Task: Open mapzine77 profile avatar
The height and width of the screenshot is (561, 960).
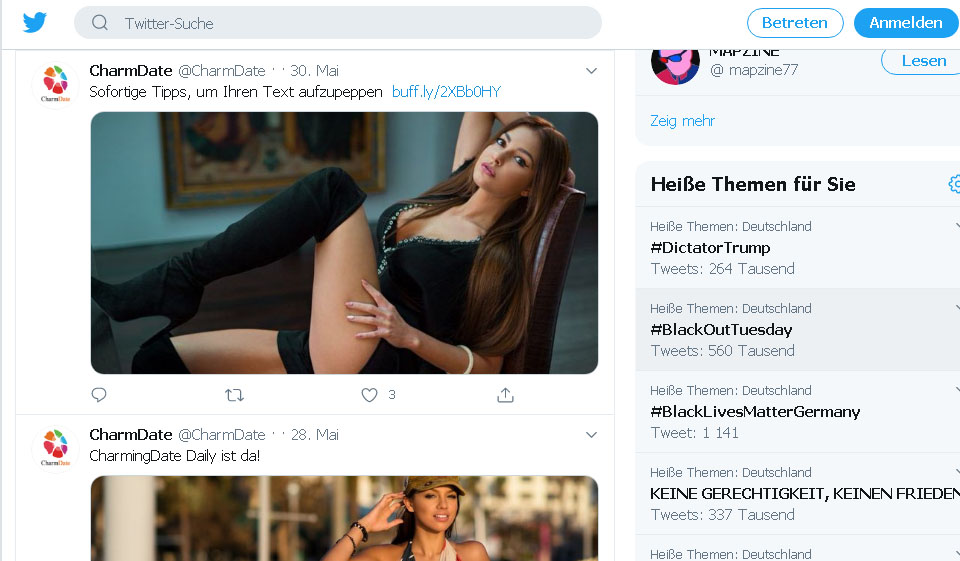Action: [x=675, y=64]
